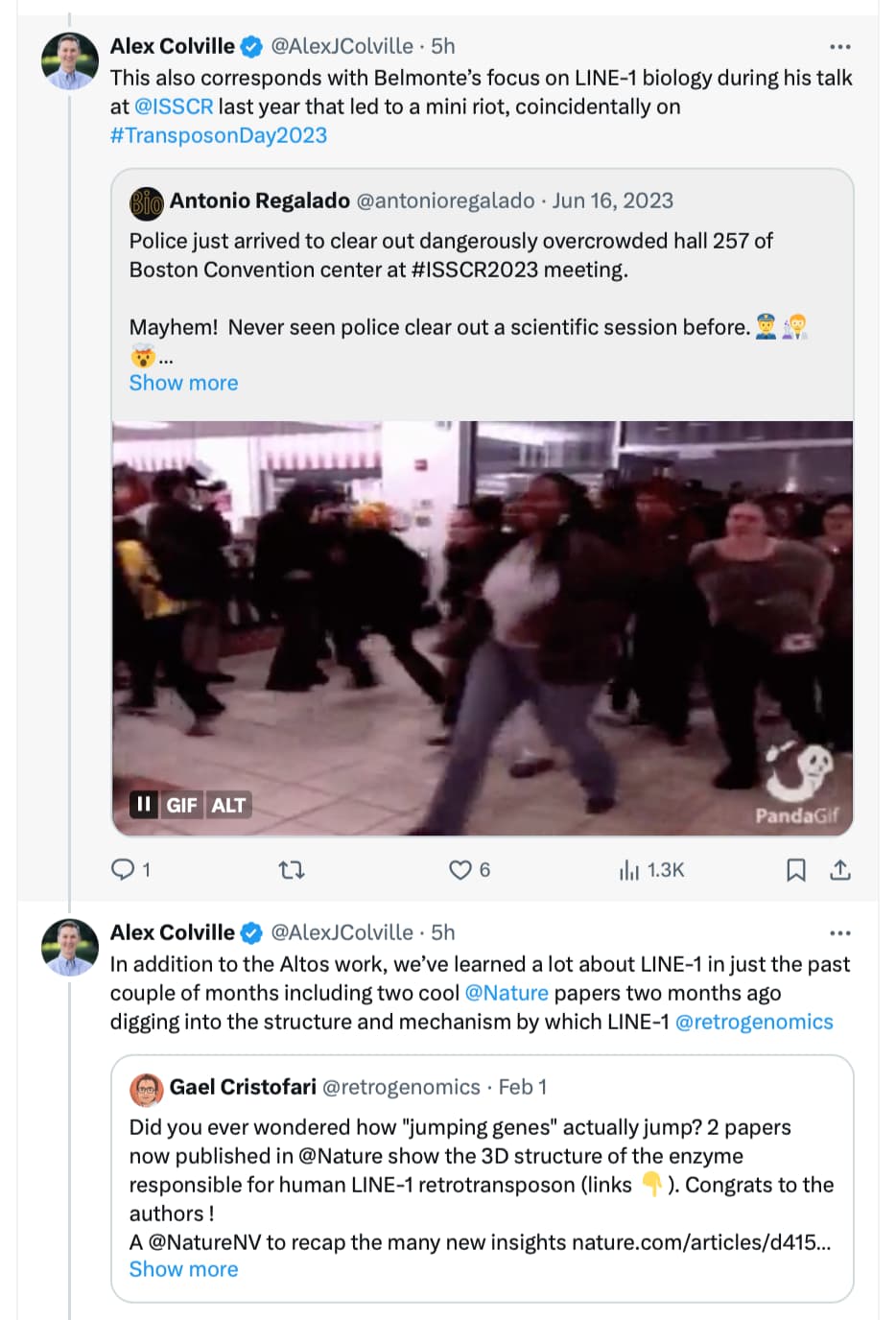Screen dimensions: 896x1320
Task: Like the tweet with 6 hearts
Action: click(x=460, y=869)
